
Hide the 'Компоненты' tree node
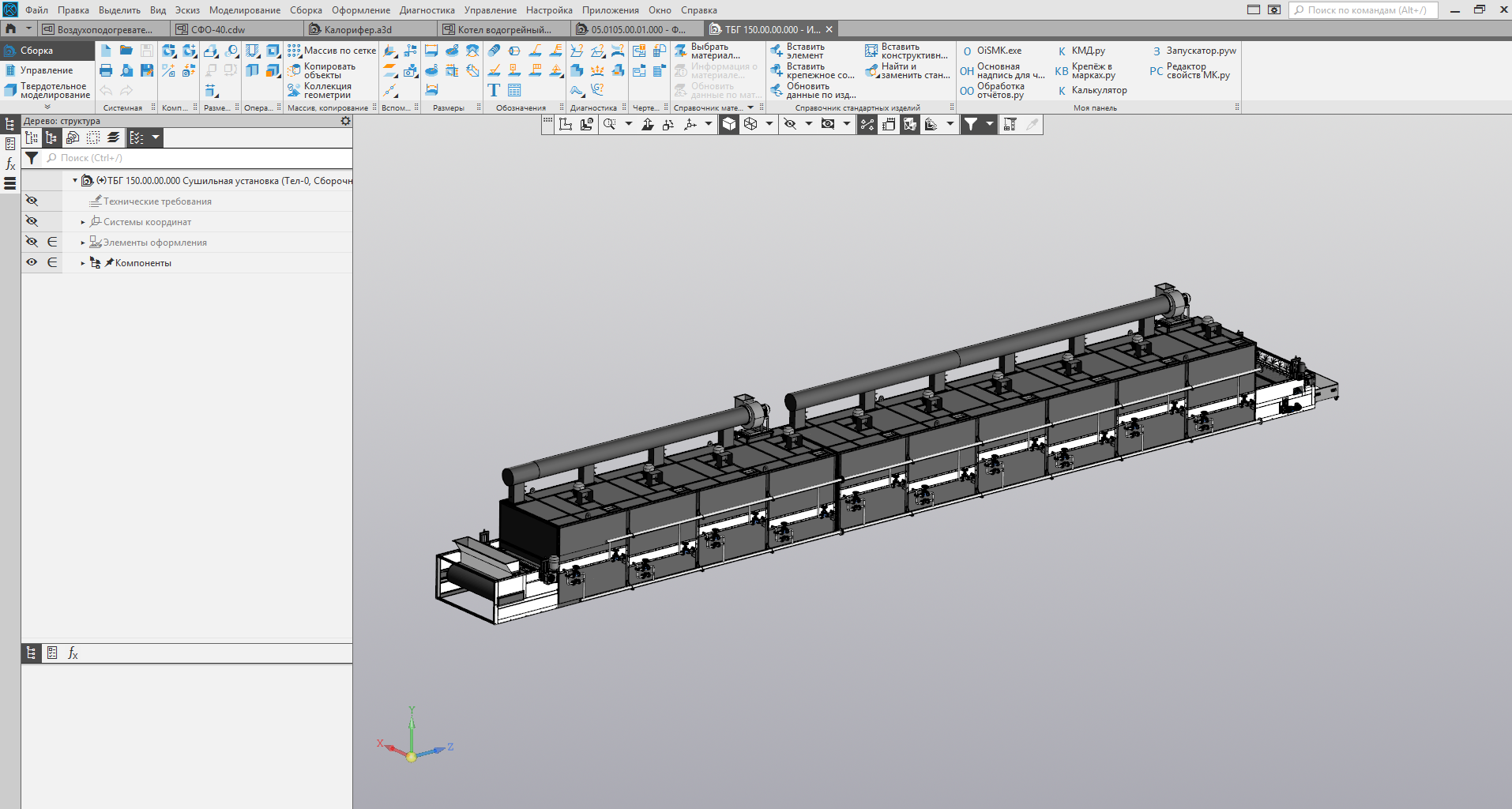click(x=32, y=262)
